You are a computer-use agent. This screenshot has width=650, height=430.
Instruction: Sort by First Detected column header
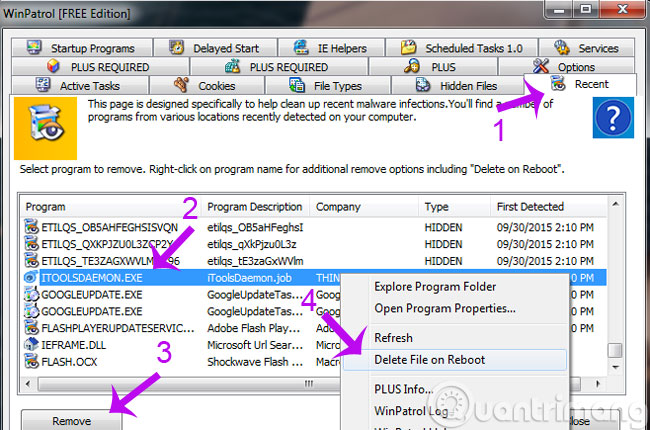pyautogui.click(x=549, y=206)
